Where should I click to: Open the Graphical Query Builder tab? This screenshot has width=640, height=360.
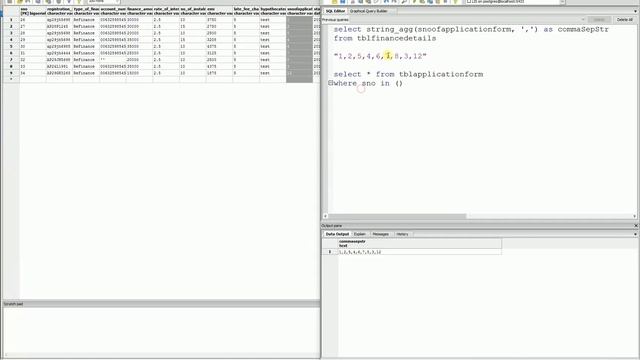click(x=369, y=11)
